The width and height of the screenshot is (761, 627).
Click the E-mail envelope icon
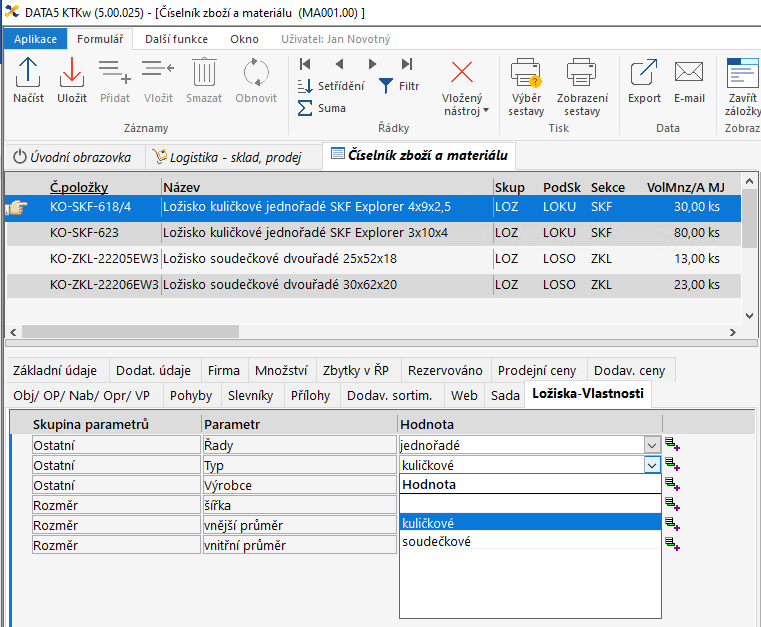pyautogui.click(x=689, y=74)
